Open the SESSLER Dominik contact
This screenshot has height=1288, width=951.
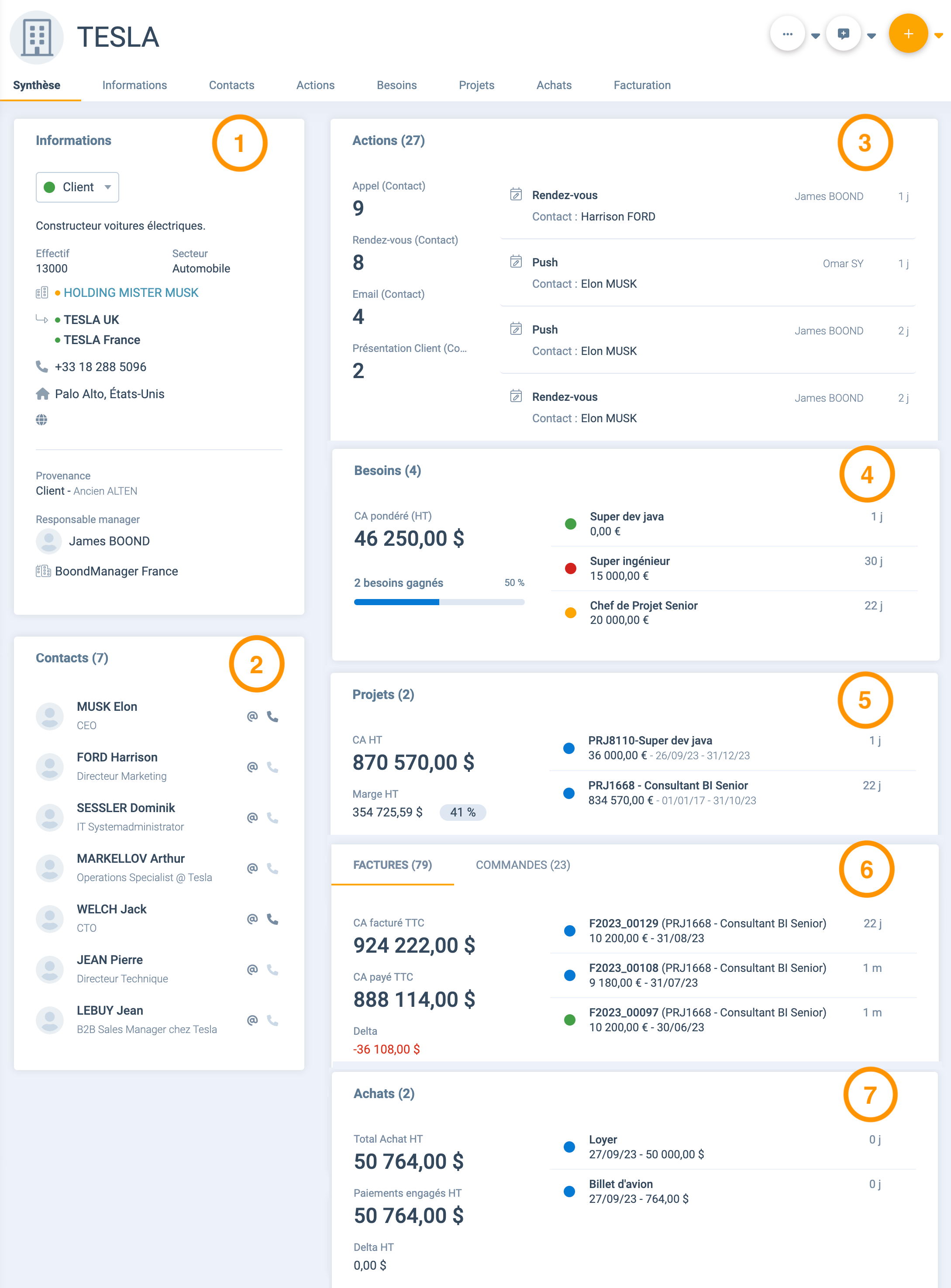(x=126, y=808)
